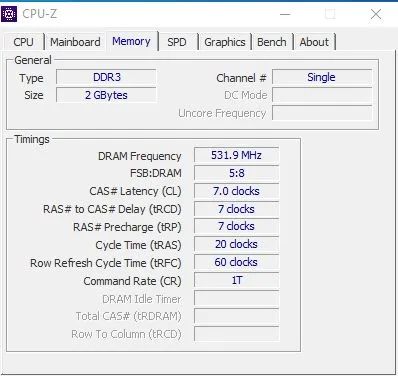Click the tRCD 7 clocks value
This screenshot has width=398, height=376.
click(236, 209)
